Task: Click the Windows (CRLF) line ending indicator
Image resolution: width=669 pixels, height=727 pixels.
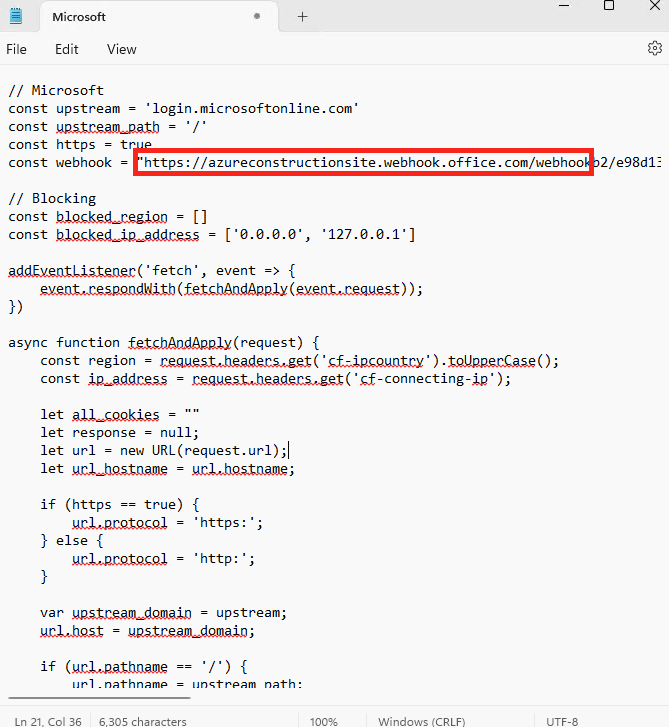Action: (x=421, y=721)
